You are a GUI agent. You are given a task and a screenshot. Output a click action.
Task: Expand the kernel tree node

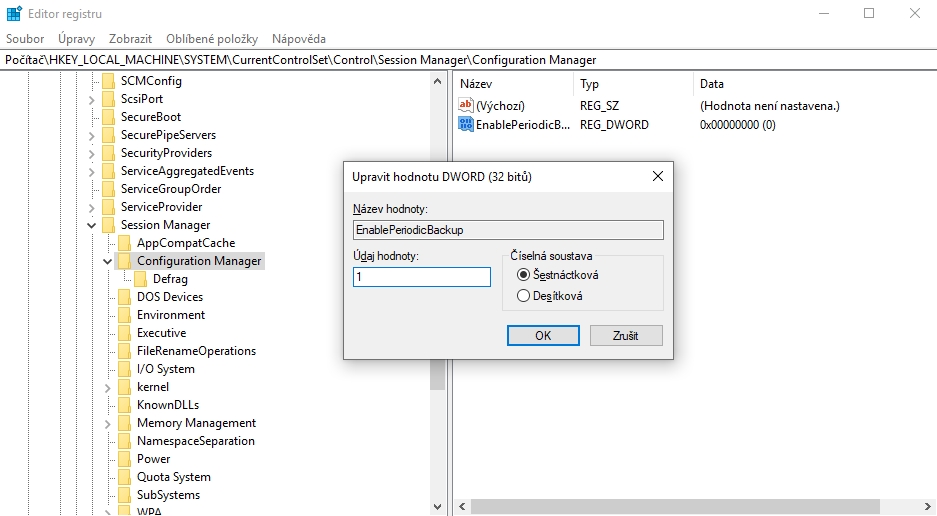point(108,387)
